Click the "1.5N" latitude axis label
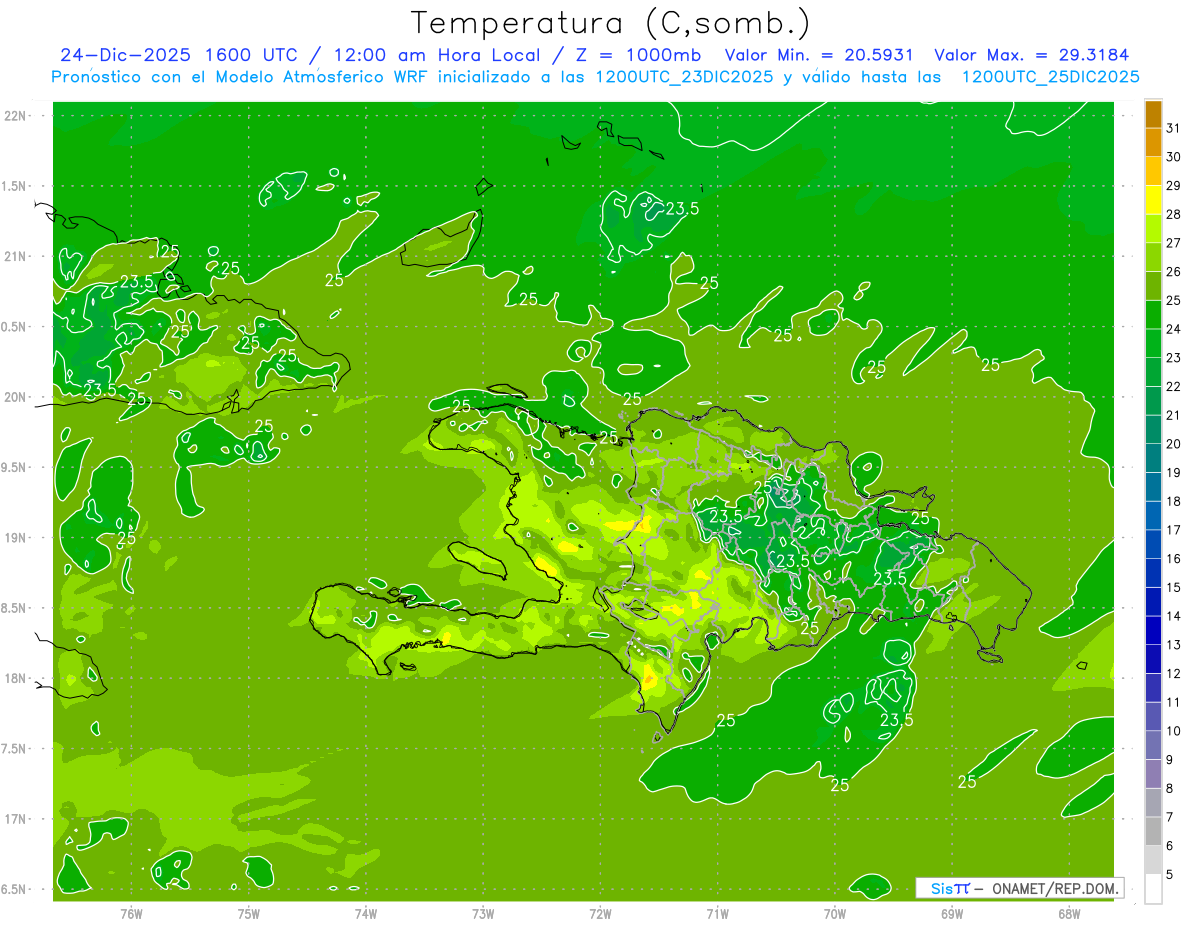1200x927 pixels. tap(15, 186)
